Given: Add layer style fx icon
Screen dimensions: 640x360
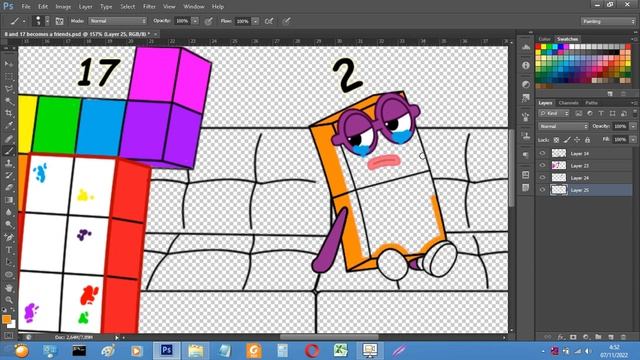Looking at the screenshot, I should point(561,337).
